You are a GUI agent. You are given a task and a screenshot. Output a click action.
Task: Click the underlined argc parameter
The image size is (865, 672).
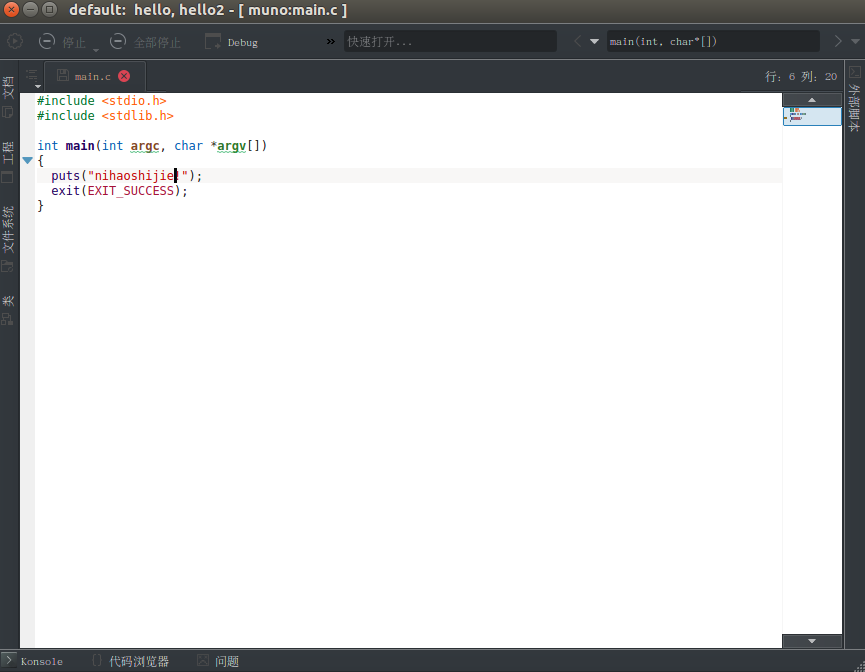[145, 146]
